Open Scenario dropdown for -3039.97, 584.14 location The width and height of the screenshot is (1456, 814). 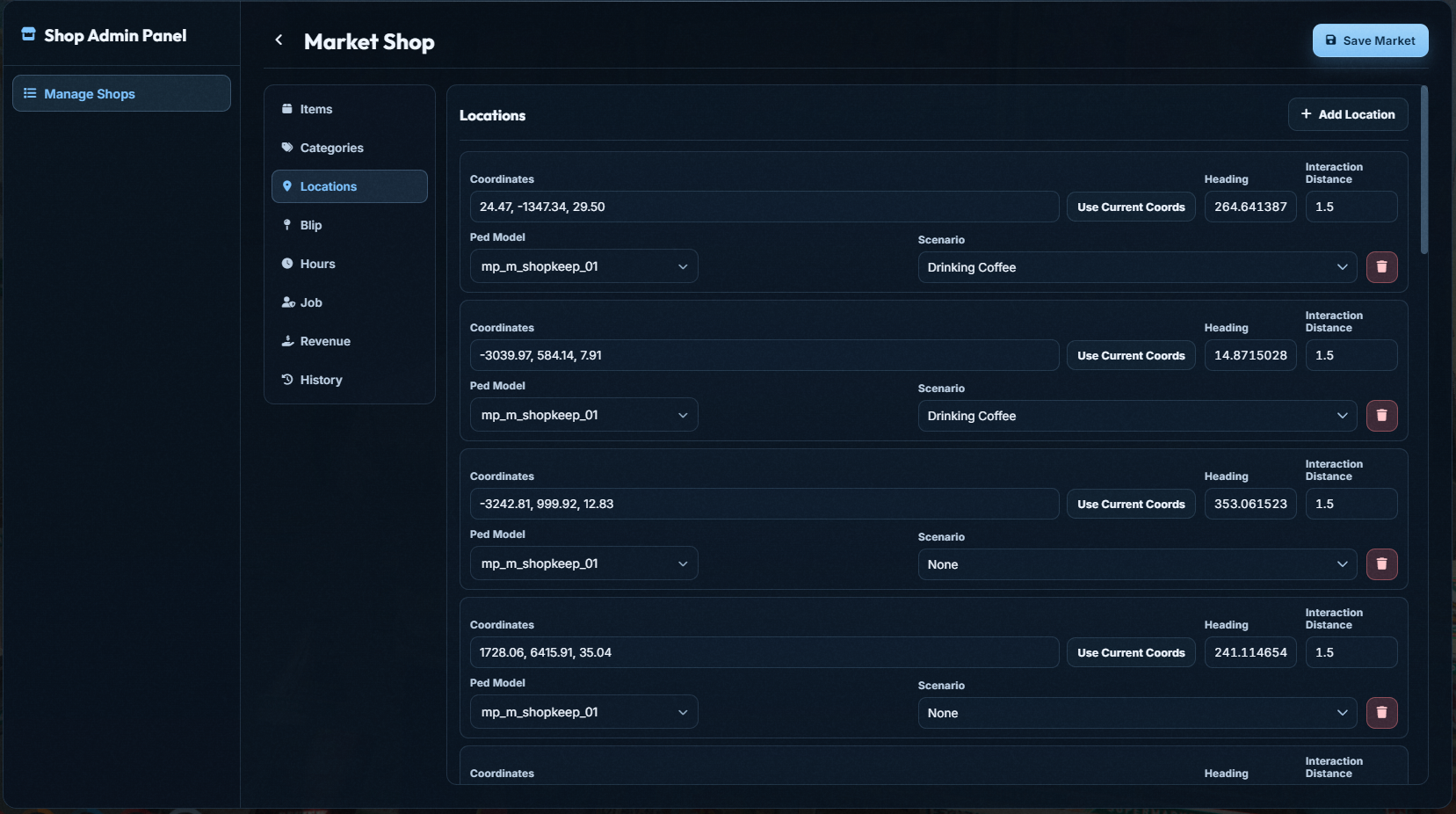tap(1137, 416)
